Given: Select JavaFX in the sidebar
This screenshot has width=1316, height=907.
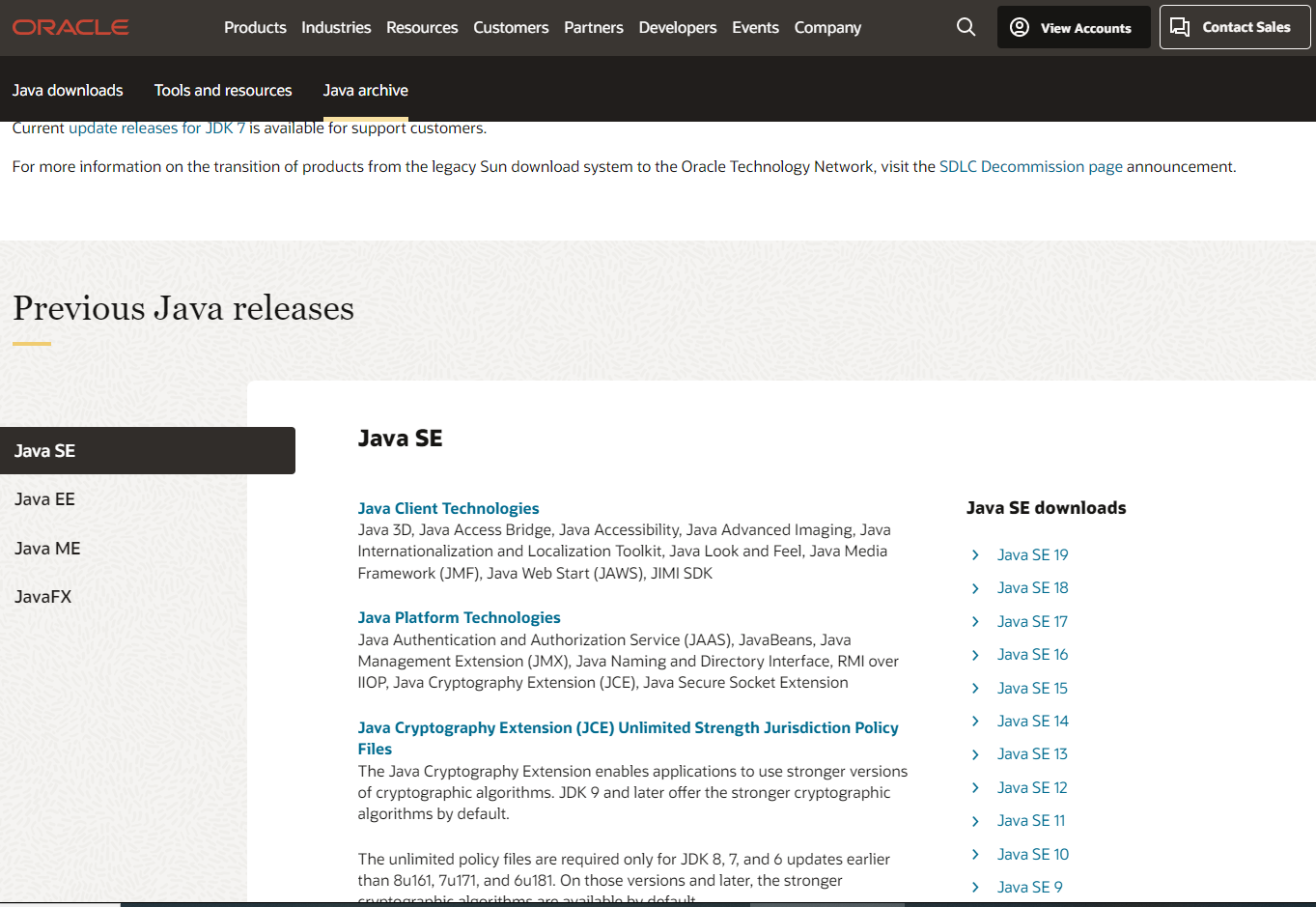Looking at the screenshot, I should coord(43,597).
